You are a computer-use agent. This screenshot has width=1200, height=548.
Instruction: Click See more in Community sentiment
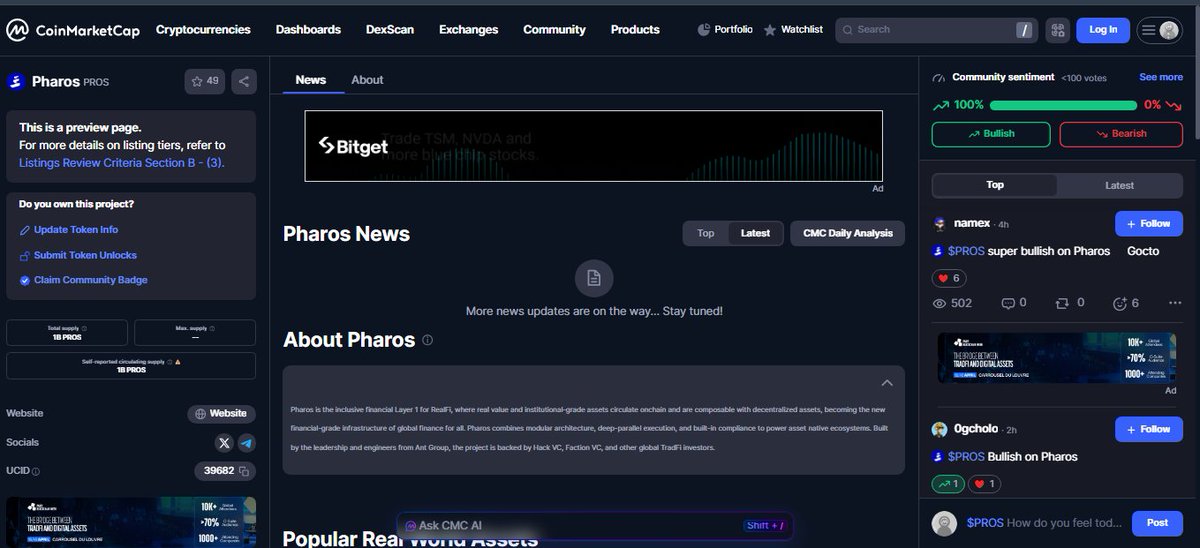pyautogui.click(x=1161, y=77)
